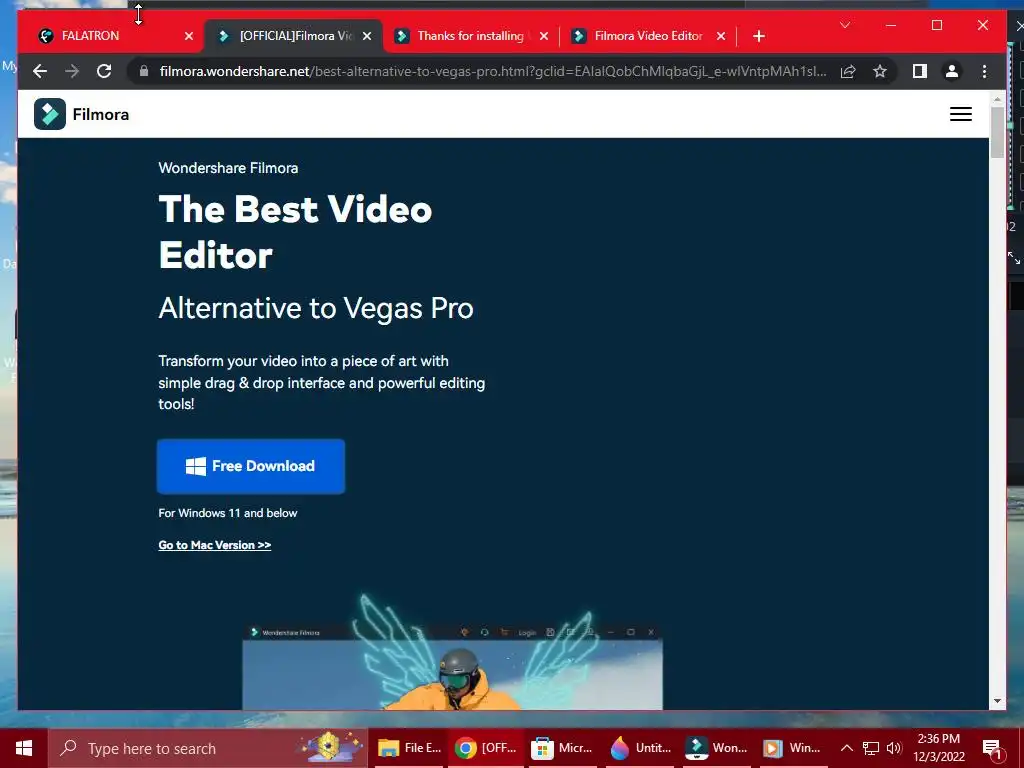The height and width of the screenshot is (768, 1024).
Task: Open the Filmora hamburger menu
Action: coord(960,114)
